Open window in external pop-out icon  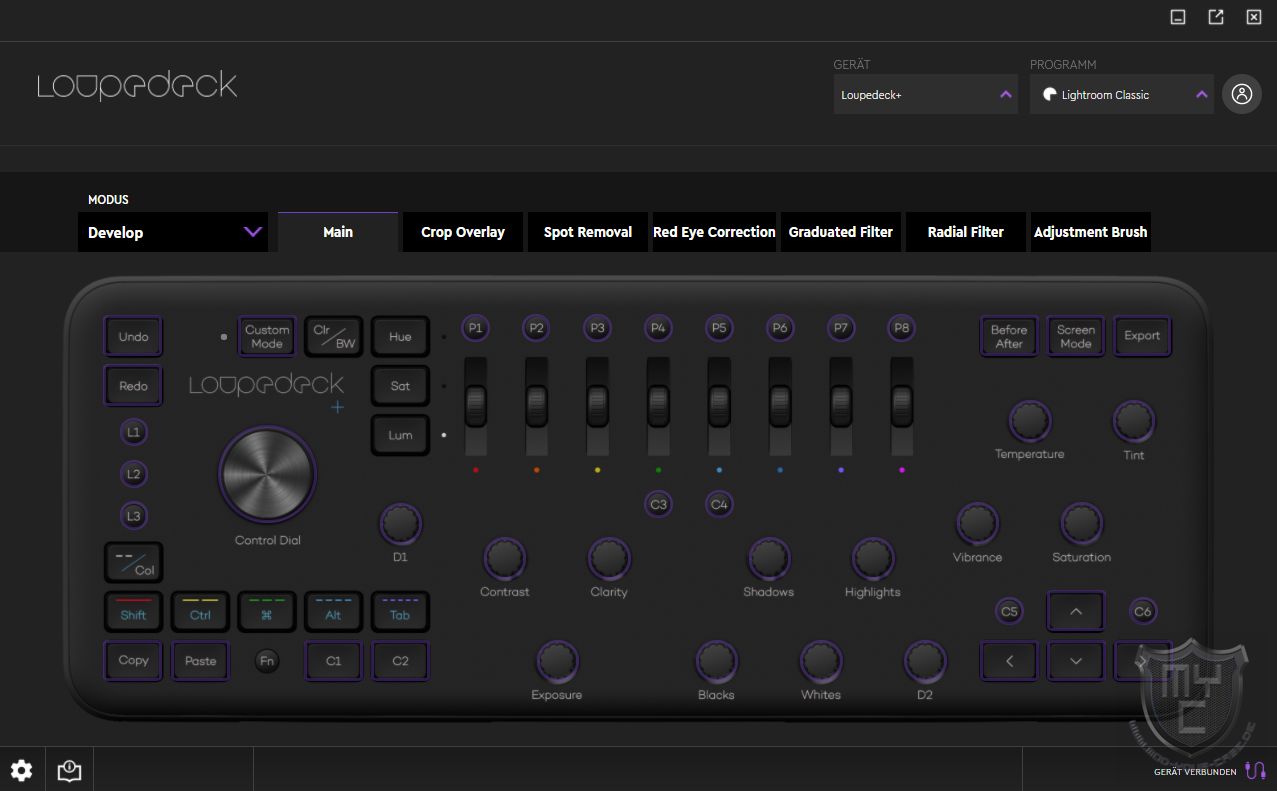(1216, 17)
